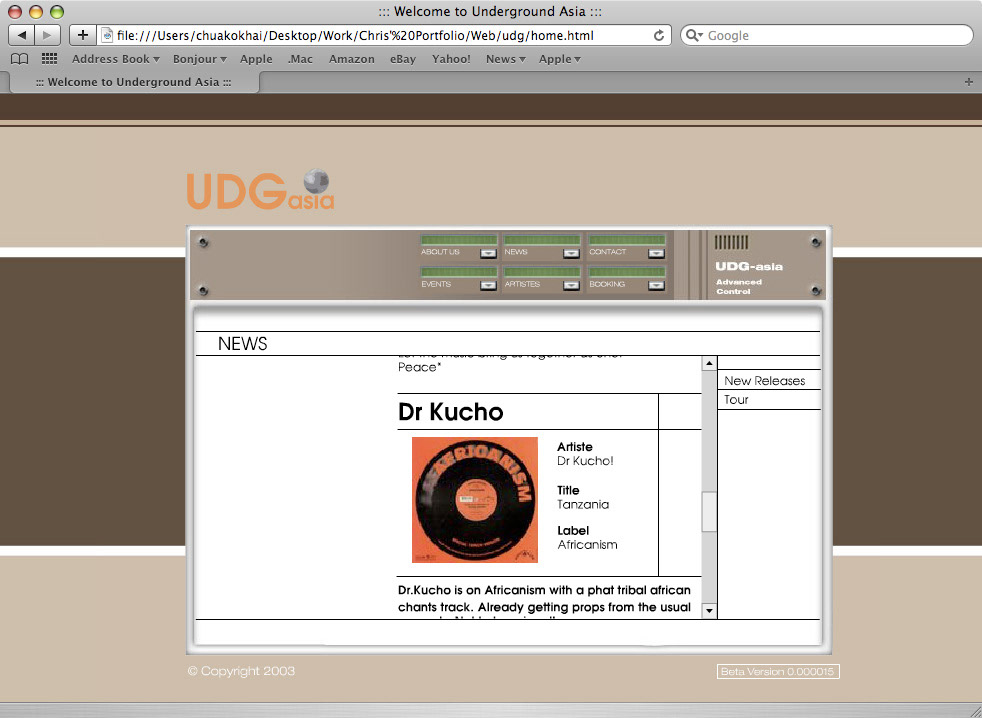Click the BOOKING arrow button
Viewport: 982px width, 718px height.
click(656, 285)
